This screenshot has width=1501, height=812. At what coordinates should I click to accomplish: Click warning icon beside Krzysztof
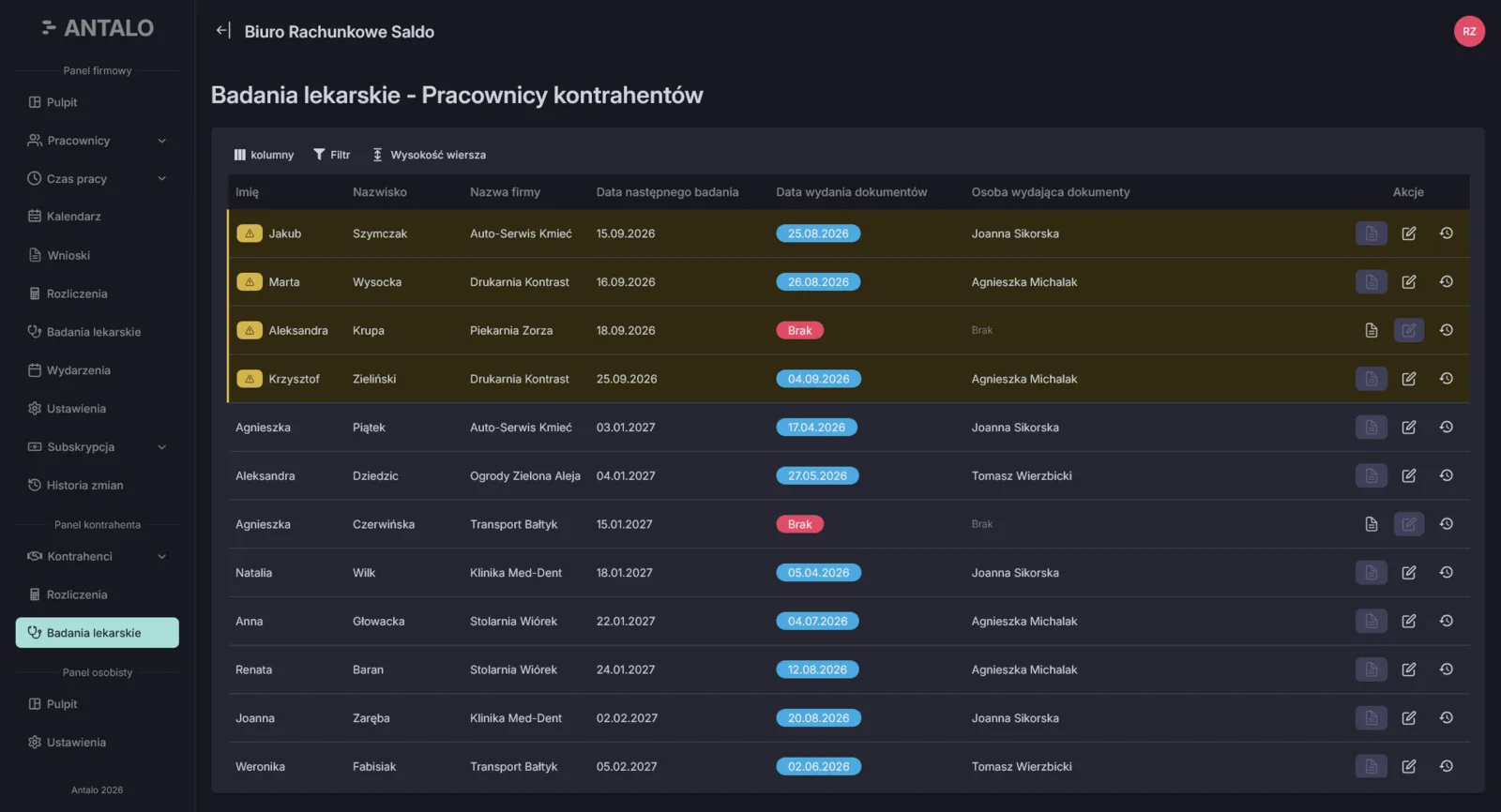(x=250, y=379)
